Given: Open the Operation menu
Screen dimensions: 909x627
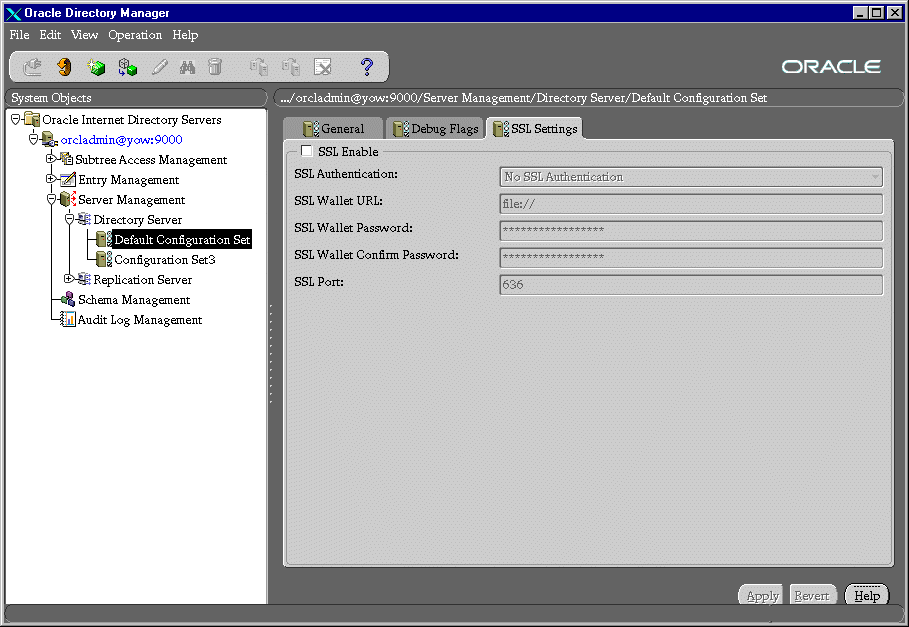Looking at the screenshot, I should click(135, 35).
